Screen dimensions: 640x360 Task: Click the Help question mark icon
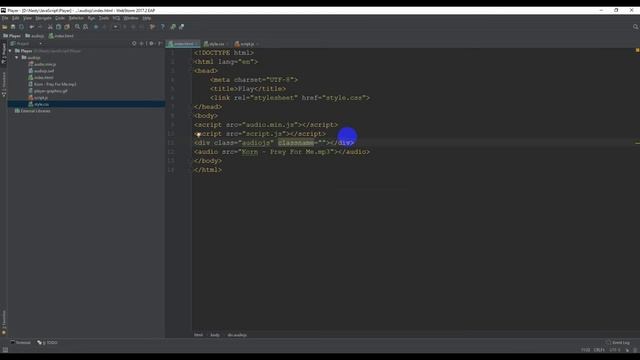[x=162, y=27]
